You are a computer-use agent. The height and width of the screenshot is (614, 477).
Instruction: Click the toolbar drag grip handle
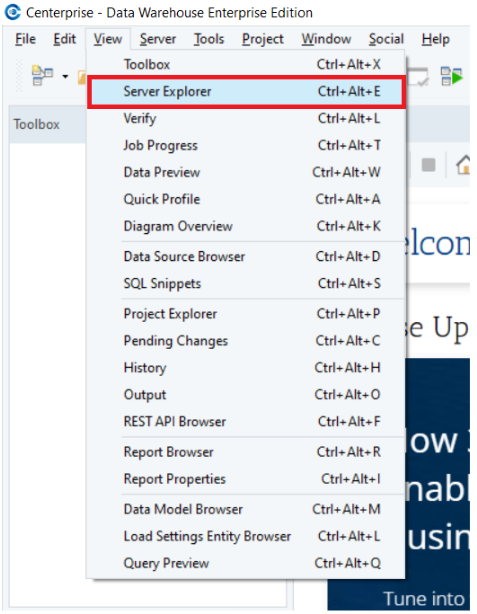(x=19, y=76)
